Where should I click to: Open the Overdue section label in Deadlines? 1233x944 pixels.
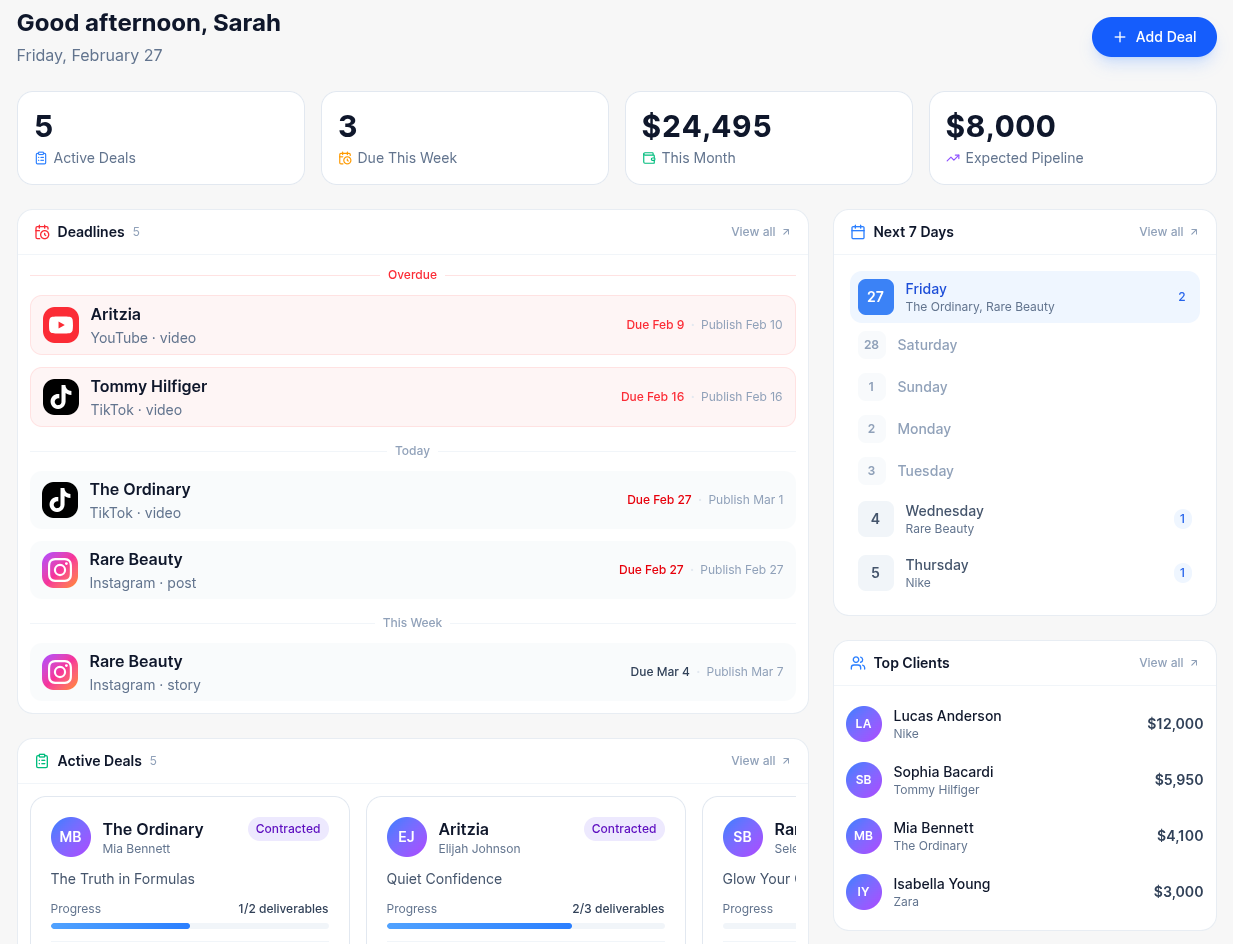tap(412, 274)
